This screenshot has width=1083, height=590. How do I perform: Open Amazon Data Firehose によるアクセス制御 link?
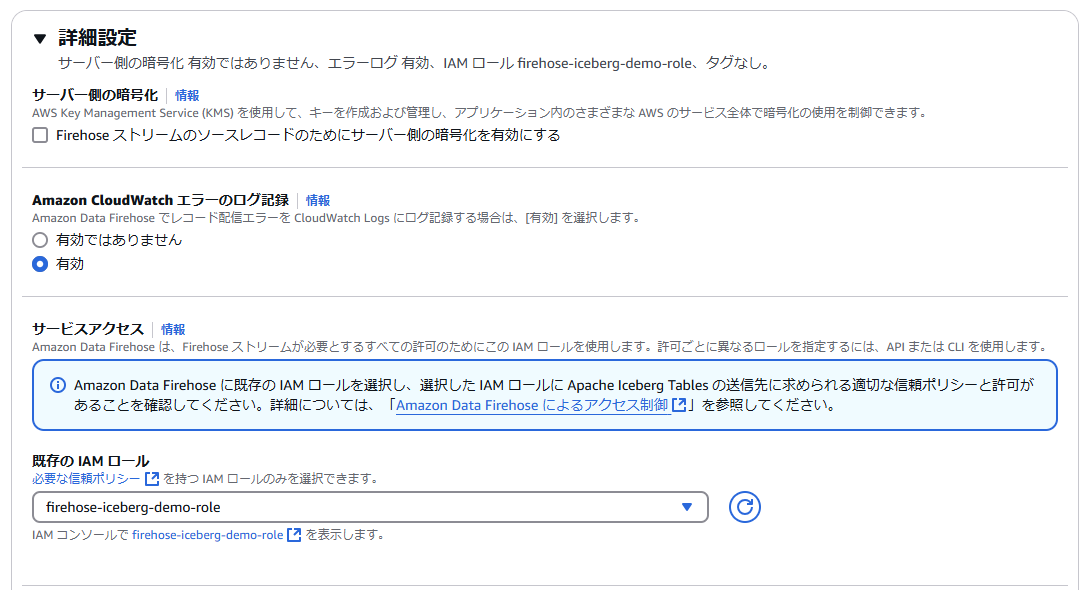(x=532, y=406)
